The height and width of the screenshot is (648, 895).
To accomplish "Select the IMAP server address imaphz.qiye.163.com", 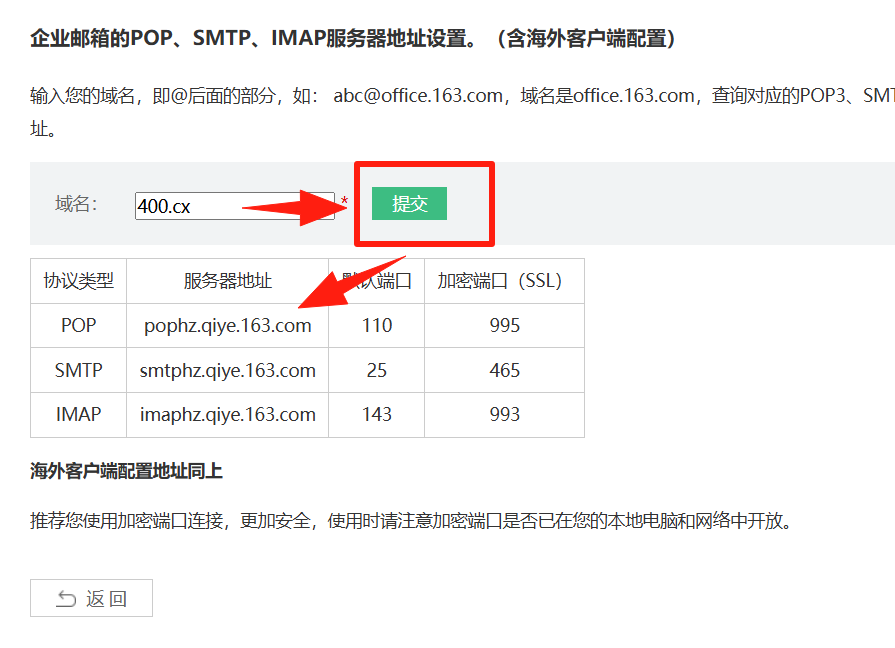I will click(x=228, y=414).
